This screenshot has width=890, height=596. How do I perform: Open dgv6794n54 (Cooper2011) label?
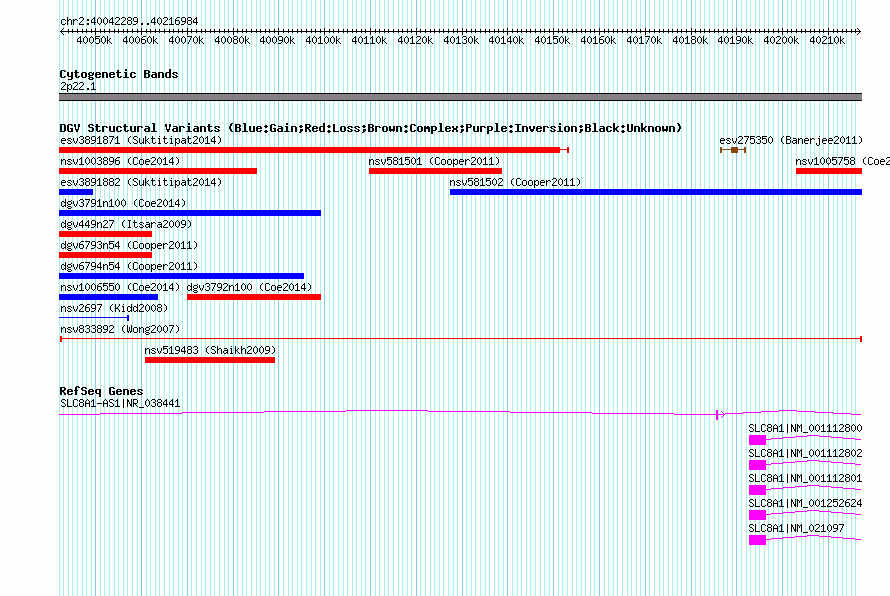coord(129,266)
